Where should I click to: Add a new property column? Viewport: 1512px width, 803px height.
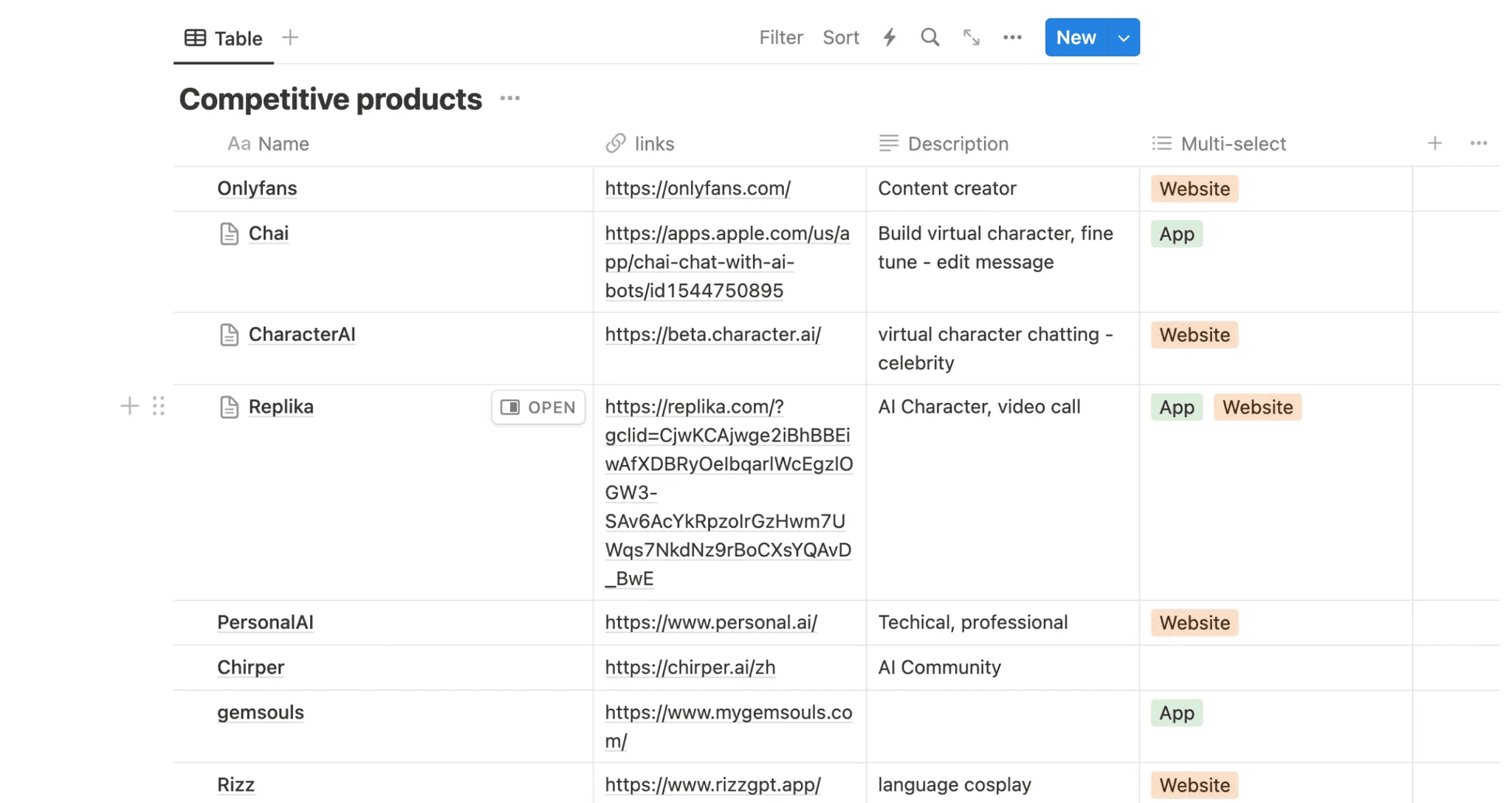click(1434, 143)
